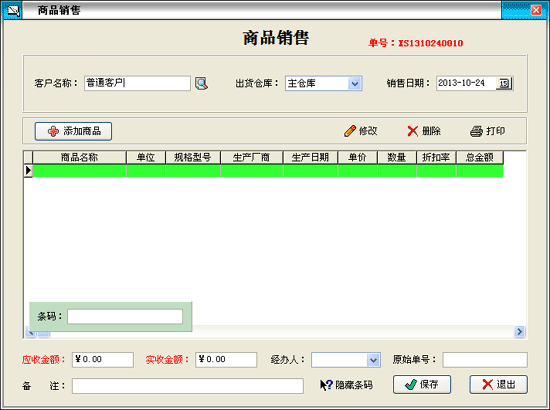Click the 客户名称 customer name field

click(x=137, y=83)
